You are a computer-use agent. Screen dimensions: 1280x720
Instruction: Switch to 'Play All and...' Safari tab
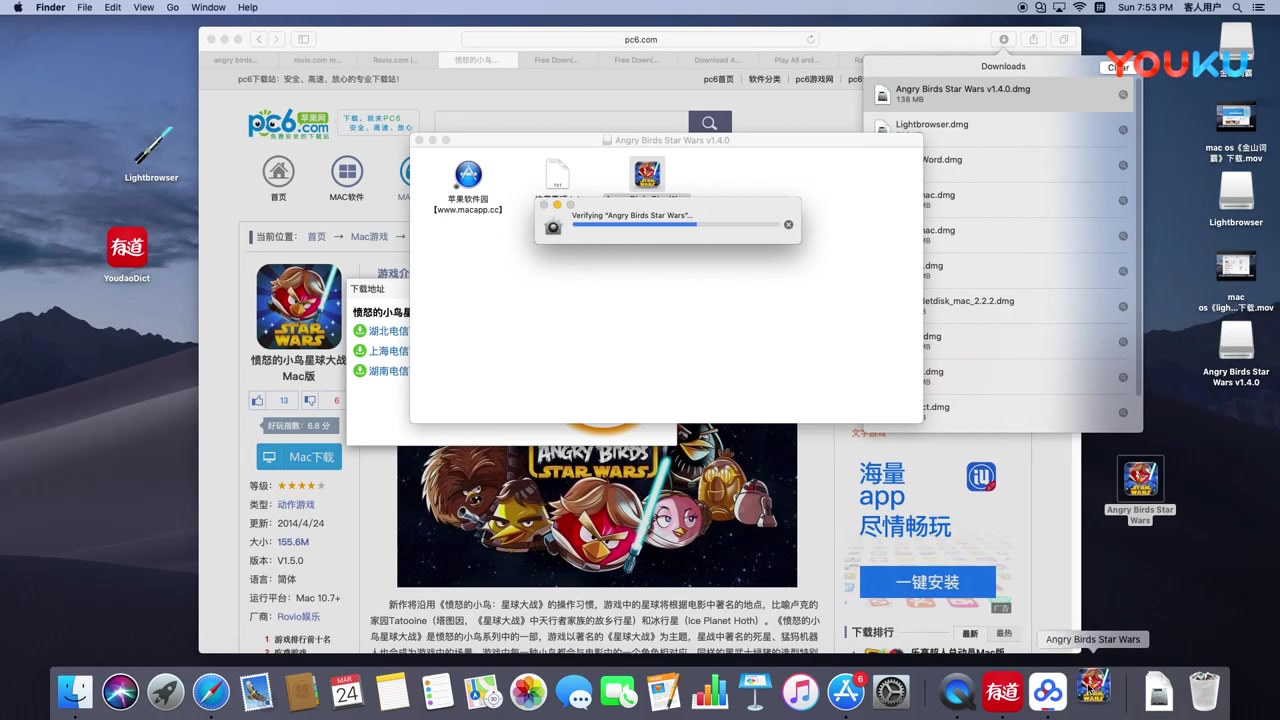[x=797, y=60]
